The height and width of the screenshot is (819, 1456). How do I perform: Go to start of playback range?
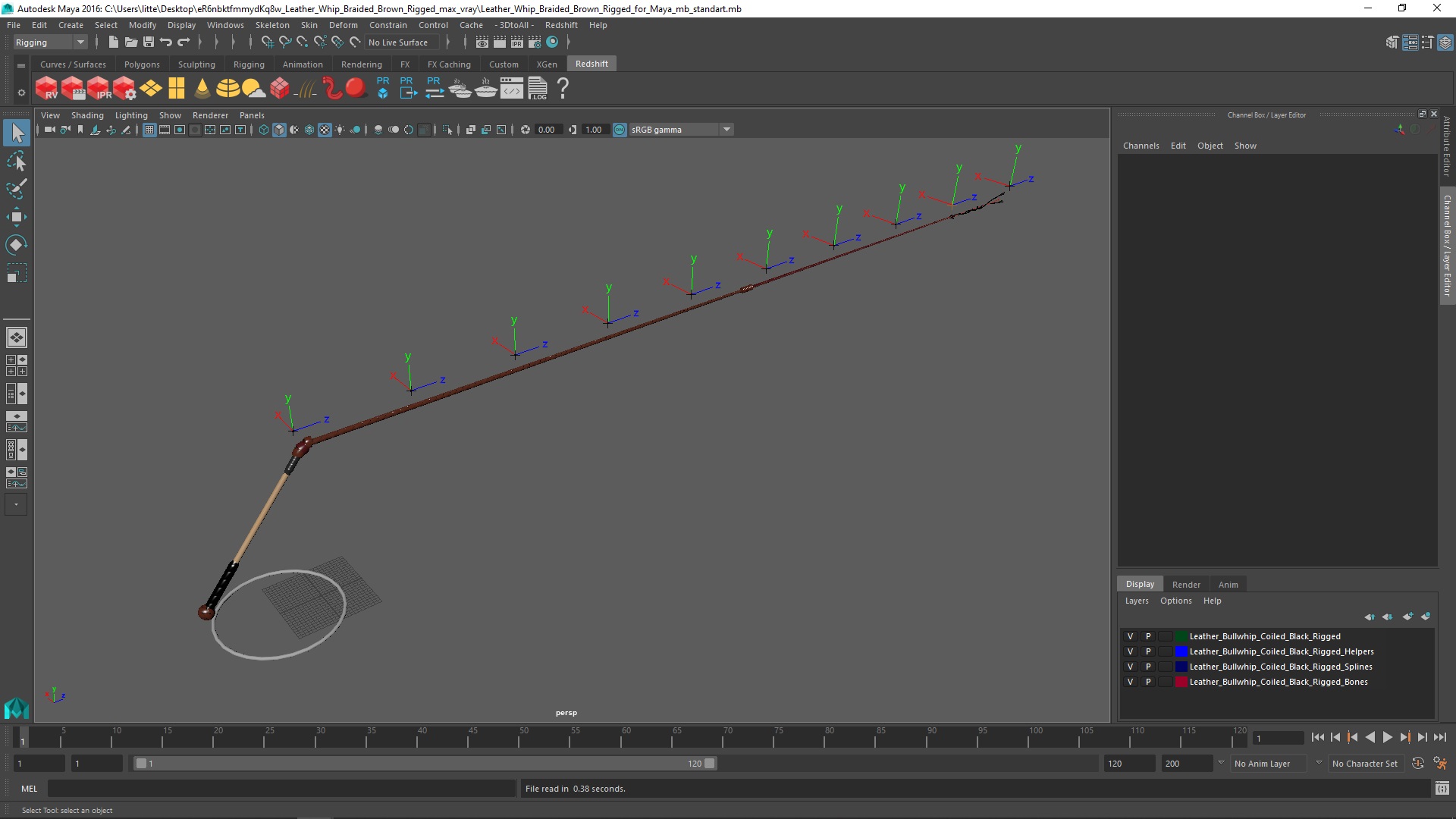point(1317,737)
